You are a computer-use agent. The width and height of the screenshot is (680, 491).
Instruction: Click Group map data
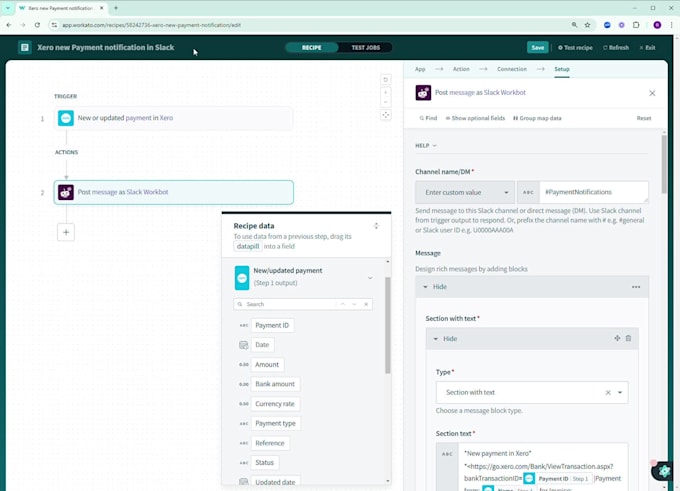tap(537, 118)
